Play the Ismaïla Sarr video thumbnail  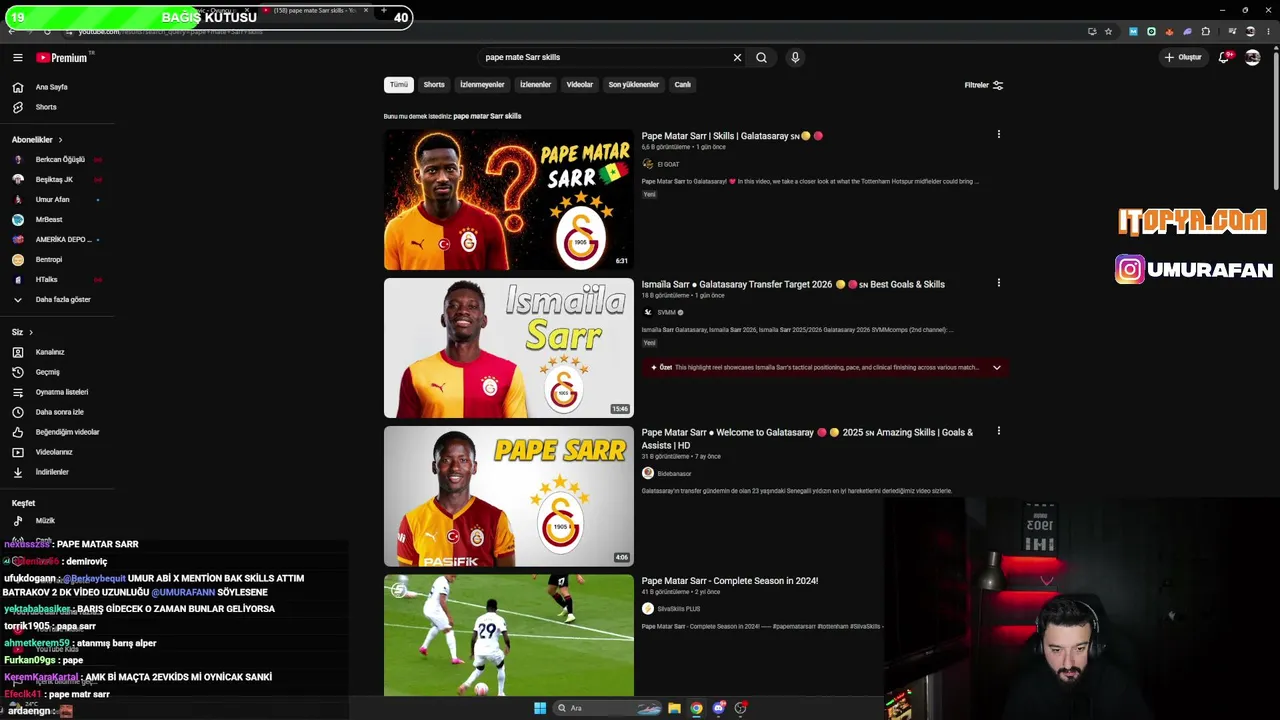[509, 348]
